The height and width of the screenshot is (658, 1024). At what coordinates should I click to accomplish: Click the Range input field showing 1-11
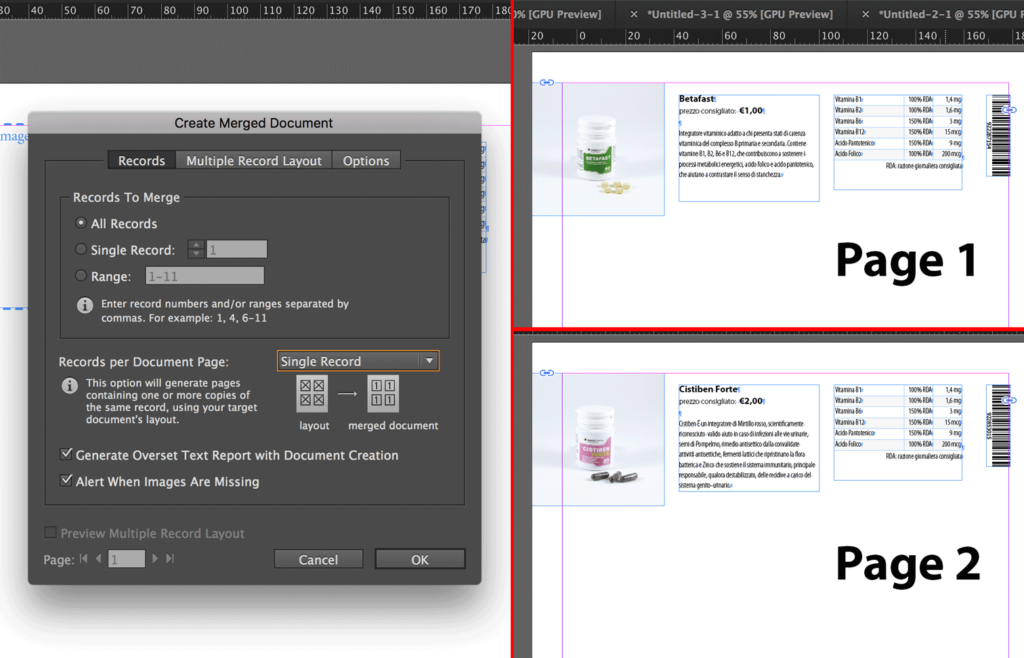coord(204,276)
